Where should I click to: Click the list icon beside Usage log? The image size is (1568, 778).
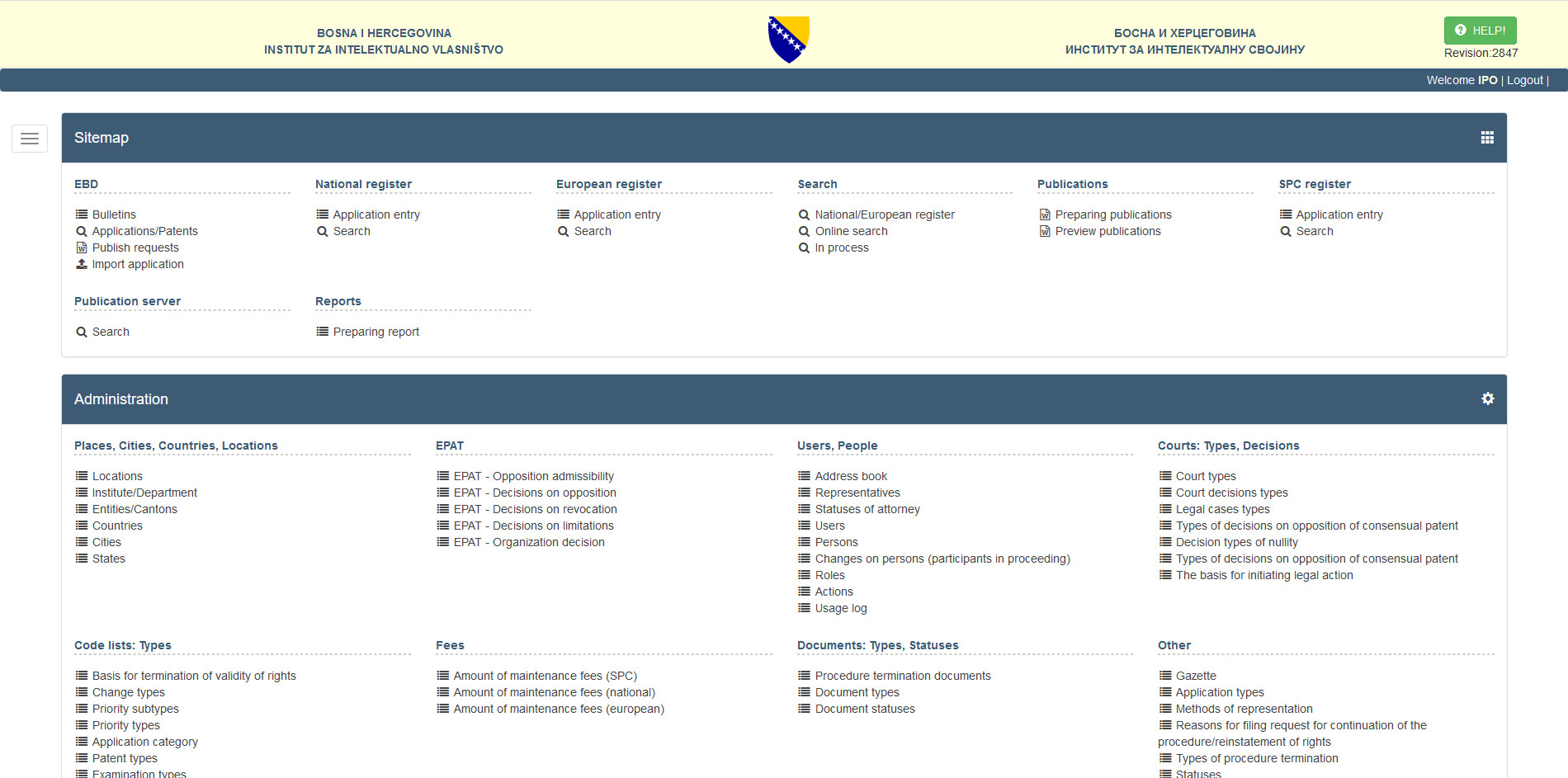click(x=805, y=608)
